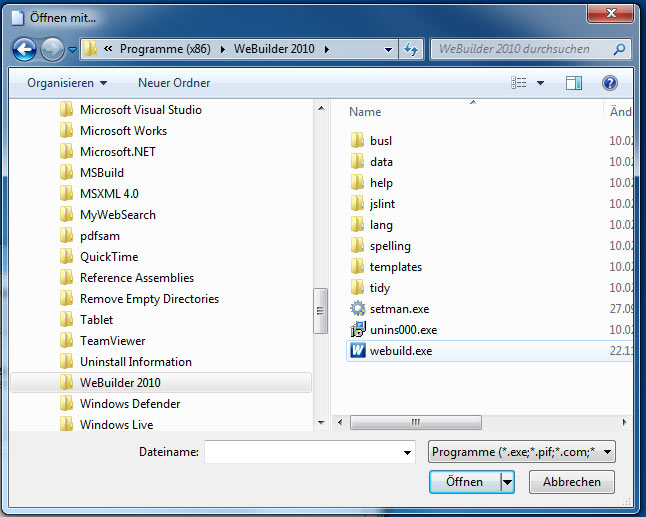Sort by the Name column header
The height and width of the screenshot is (517, 646).
click(x=365, y=112)
